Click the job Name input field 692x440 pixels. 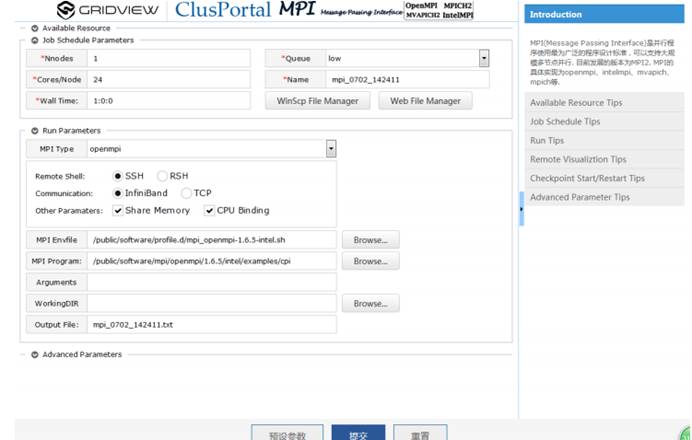click(408, 79)
